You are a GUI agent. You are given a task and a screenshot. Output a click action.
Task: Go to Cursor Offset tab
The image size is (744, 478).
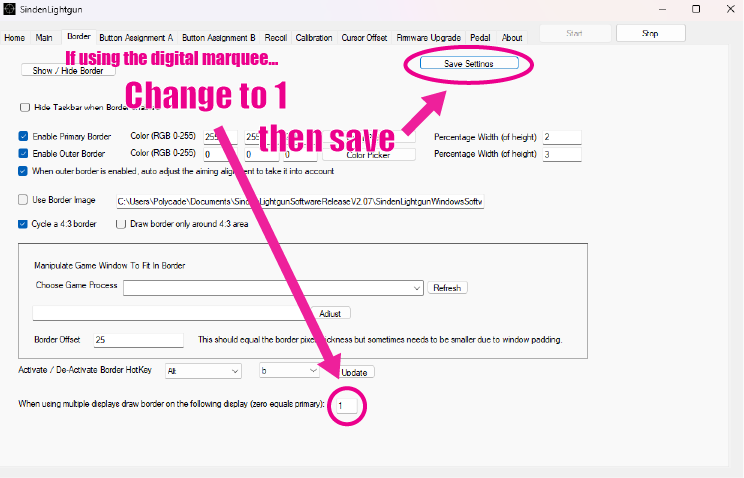tap(364, 37)
